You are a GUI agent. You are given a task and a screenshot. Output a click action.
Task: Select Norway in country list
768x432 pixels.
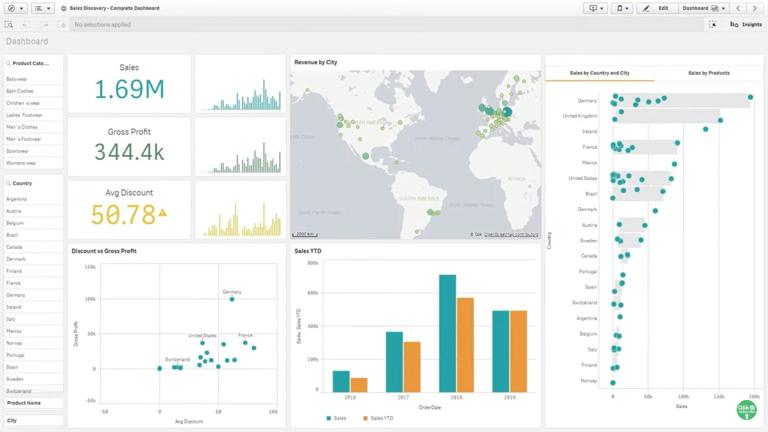(33, 343)
